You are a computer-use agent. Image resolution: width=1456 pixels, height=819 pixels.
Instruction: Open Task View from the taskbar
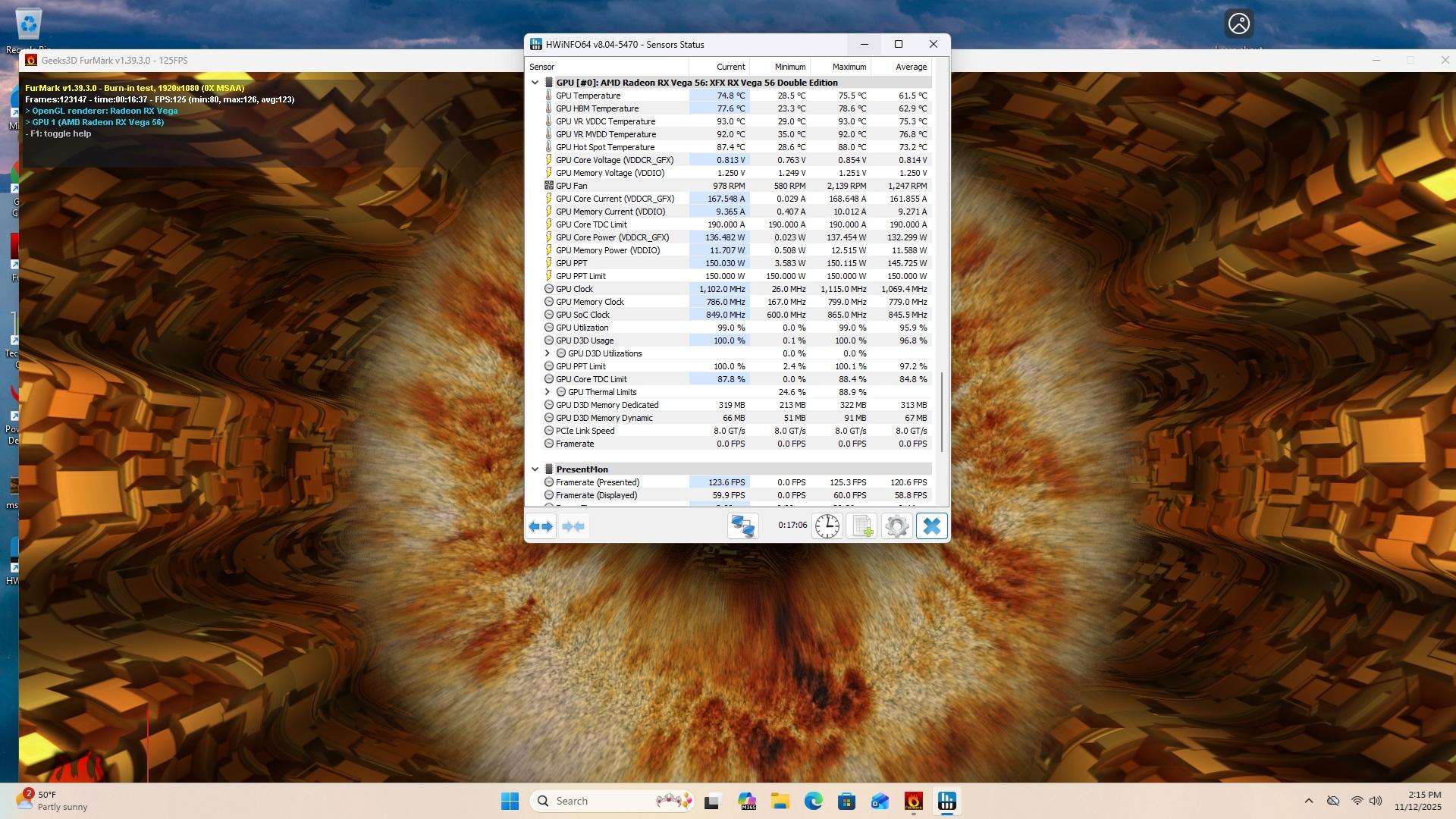[x=711, y=801]
